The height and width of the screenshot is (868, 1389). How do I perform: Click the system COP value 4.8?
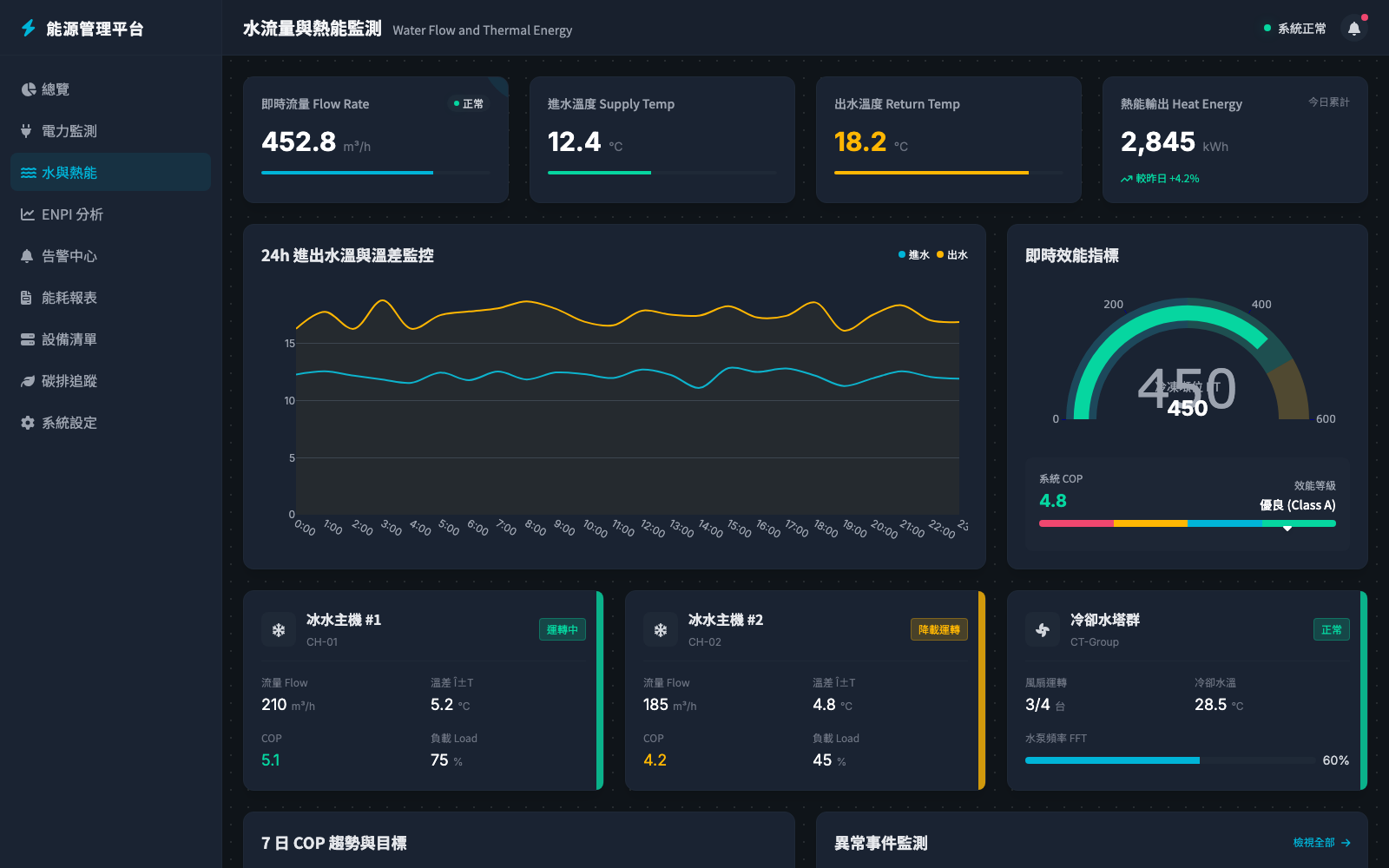[x=1053, y=501]
